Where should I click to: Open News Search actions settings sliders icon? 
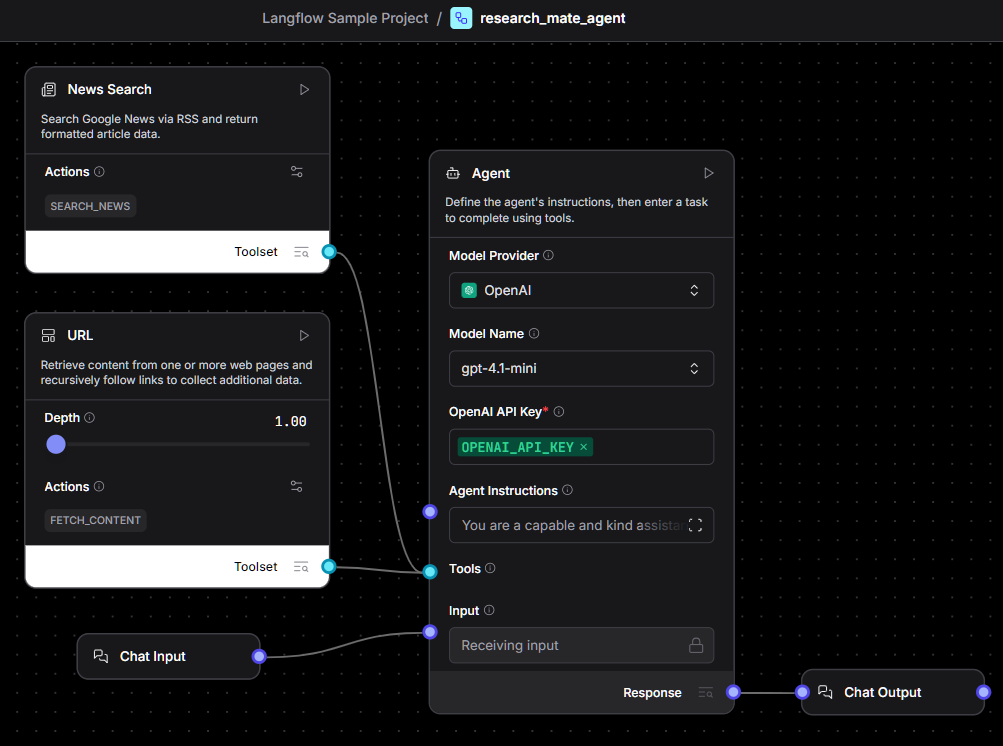click(297, 172)
